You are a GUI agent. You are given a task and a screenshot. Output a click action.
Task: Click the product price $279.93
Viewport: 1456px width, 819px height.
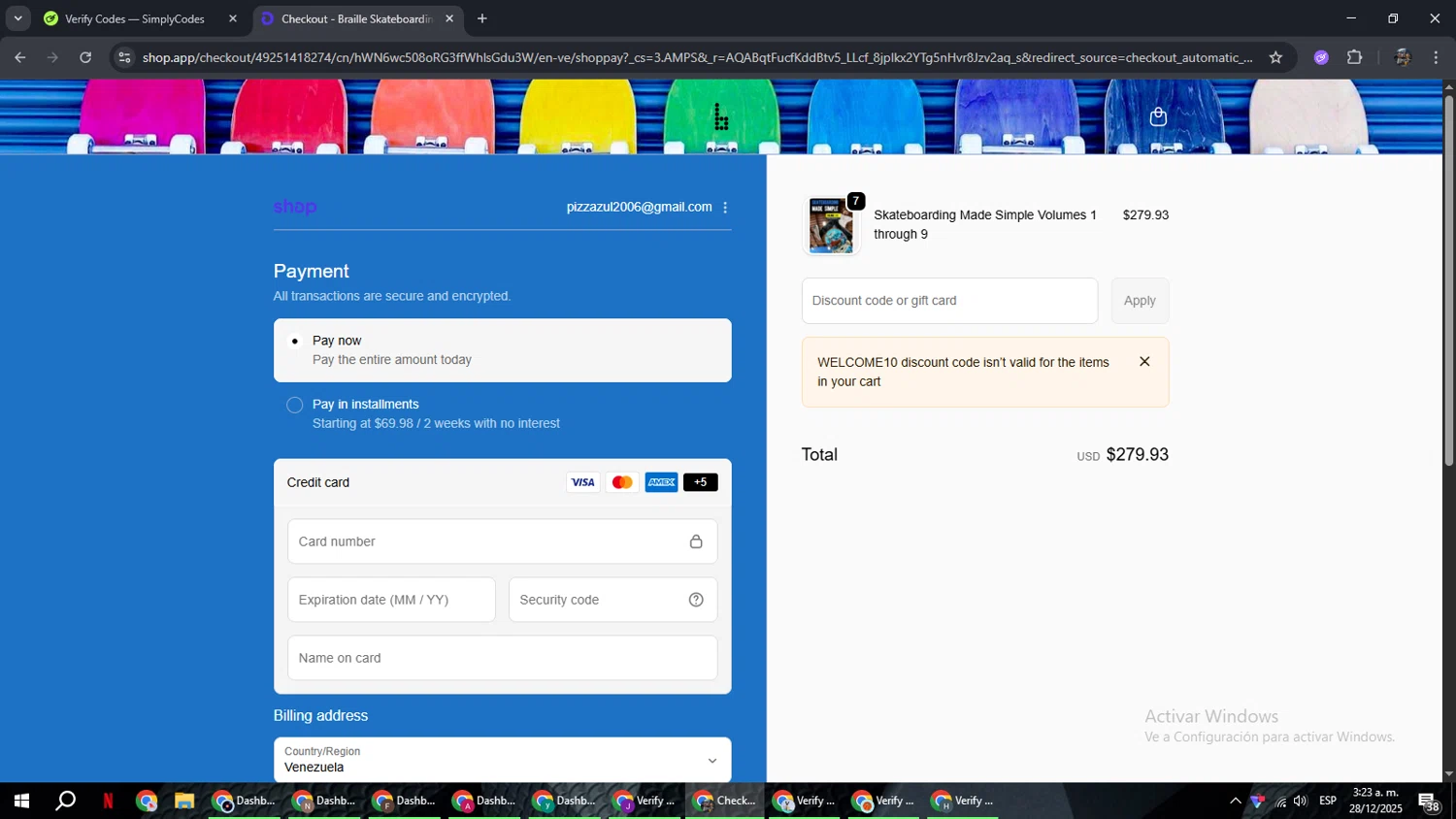1145,215
